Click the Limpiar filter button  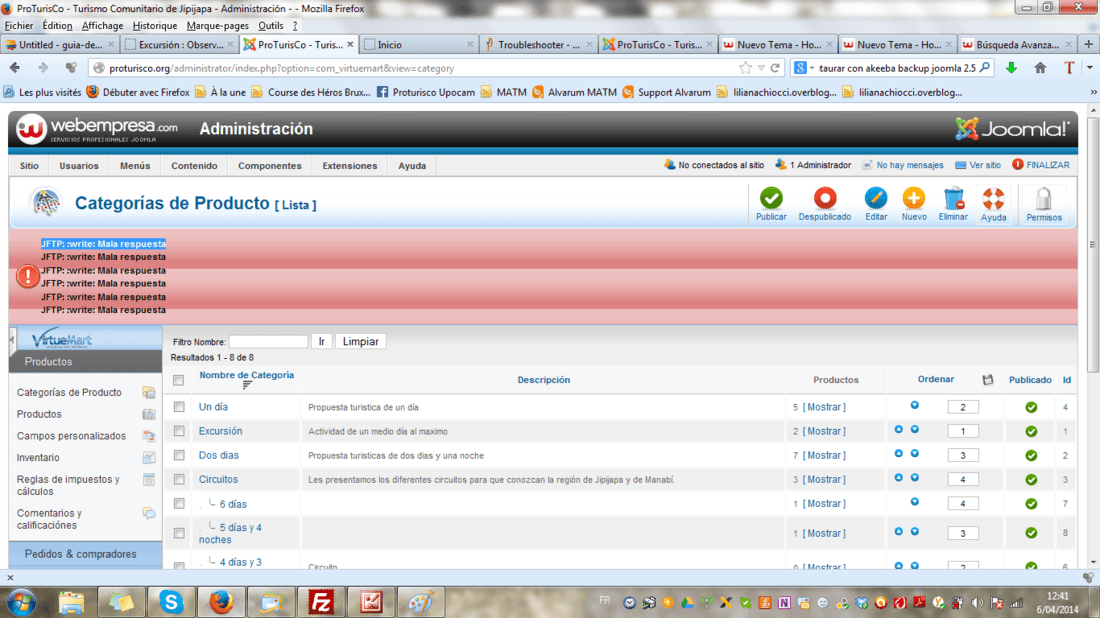361,342
